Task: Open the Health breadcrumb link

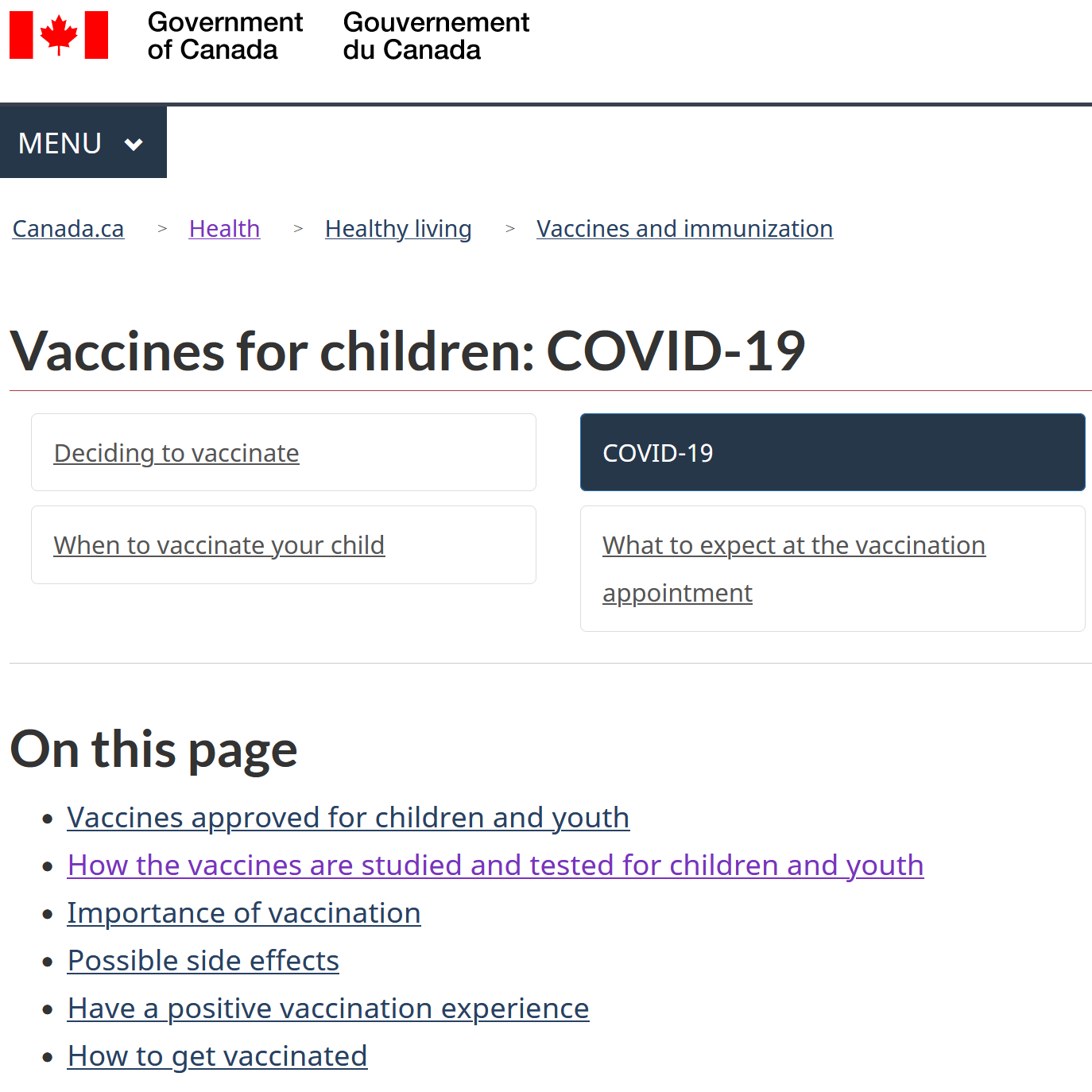Action: 224,229
